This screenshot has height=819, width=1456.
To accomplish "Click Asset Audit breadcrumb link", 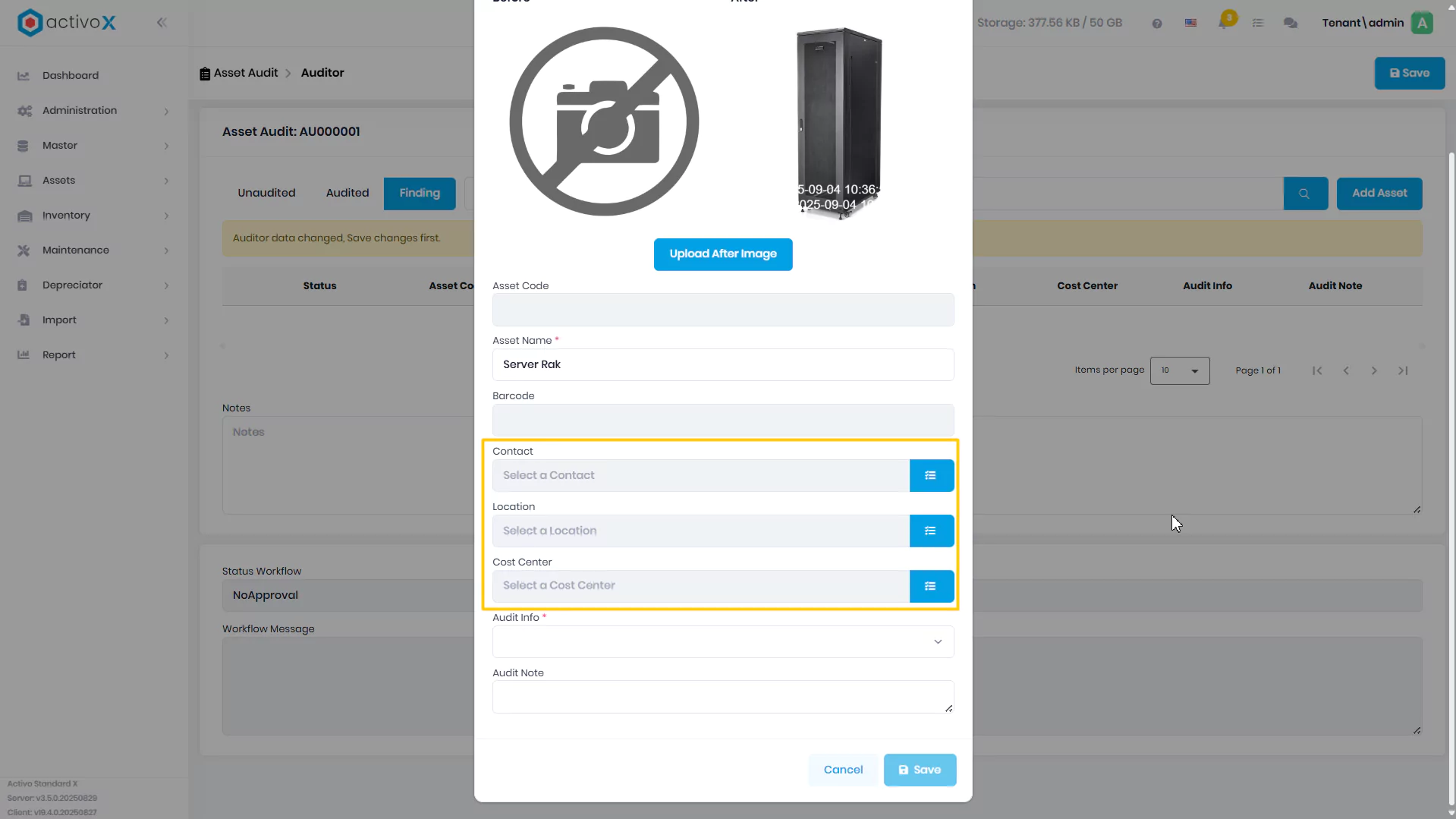I will click(x=246, y=73).
